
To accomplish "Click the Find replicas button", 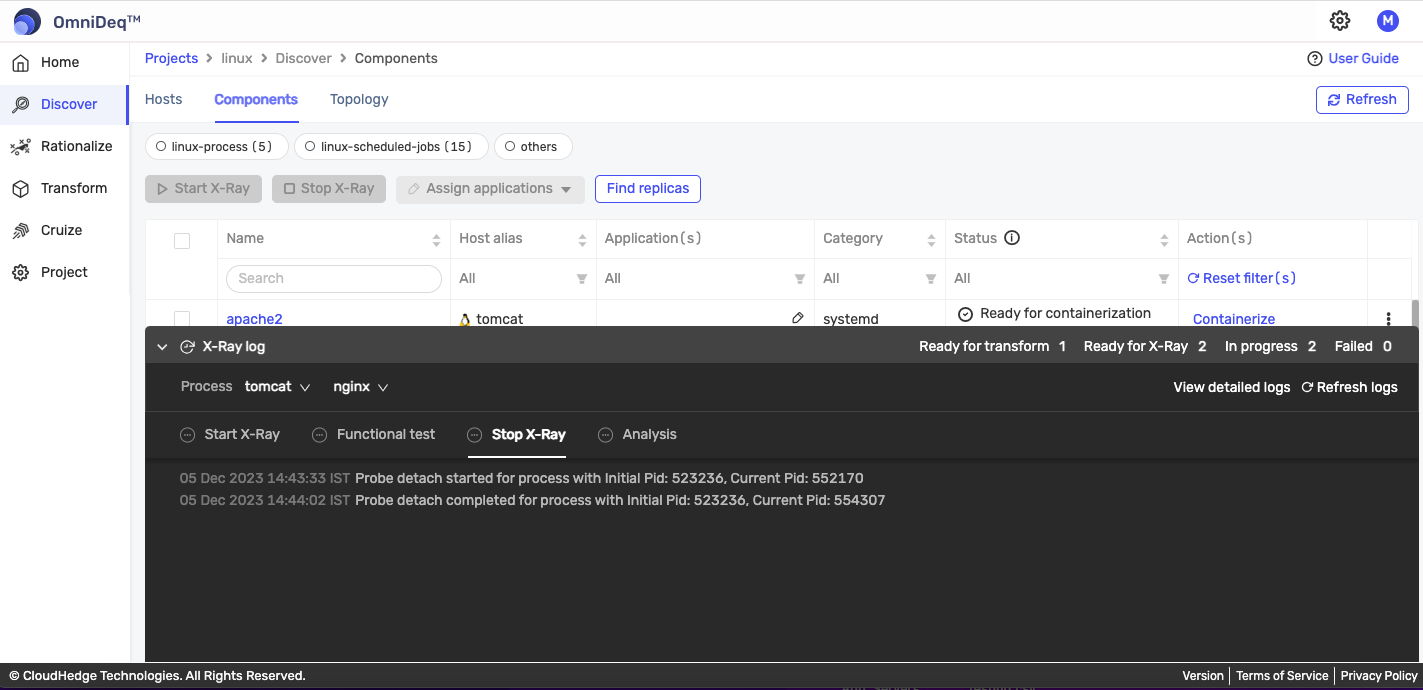I will [647, 188].
